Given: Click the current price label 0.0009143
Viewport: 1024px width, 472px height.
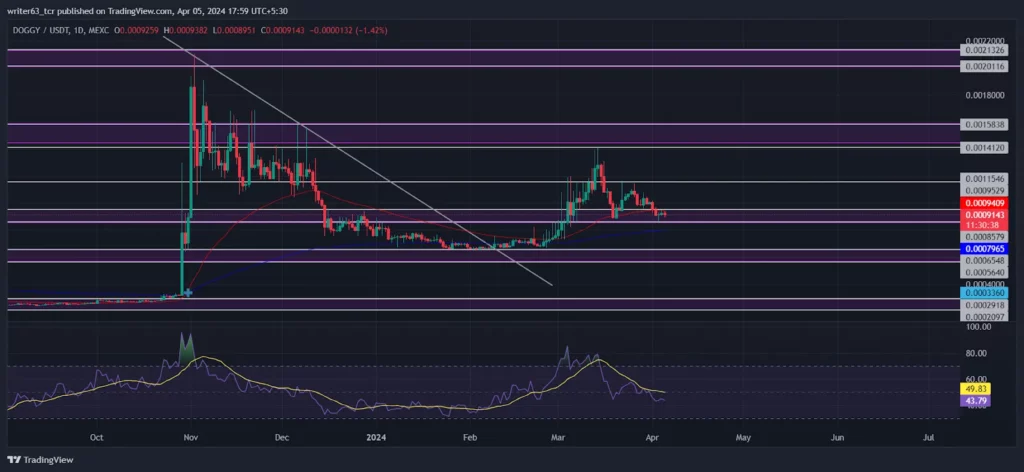Looking at the screenshot, I should click(x=984, y=214).
